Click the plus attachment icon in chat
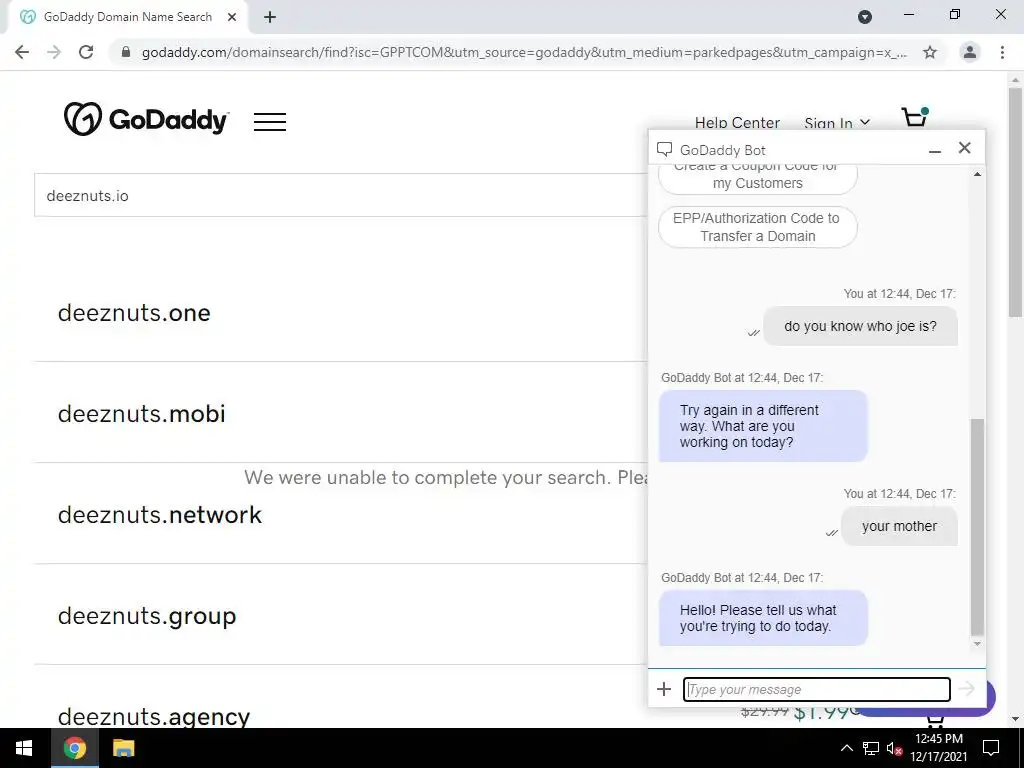1024x768 pixels. click(664, 689)
